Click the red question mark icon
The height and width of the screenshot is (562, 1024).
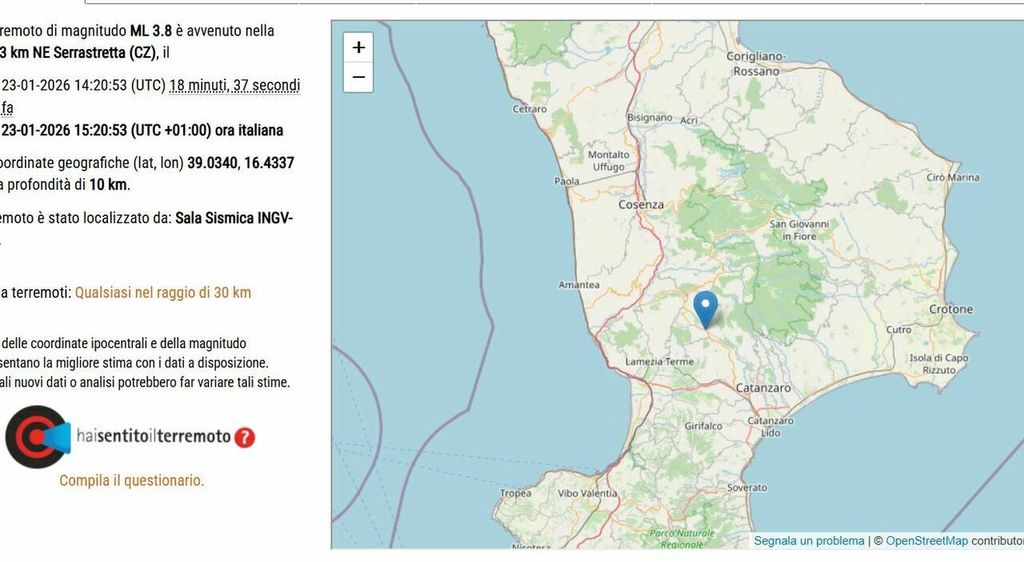pos(244,437)
